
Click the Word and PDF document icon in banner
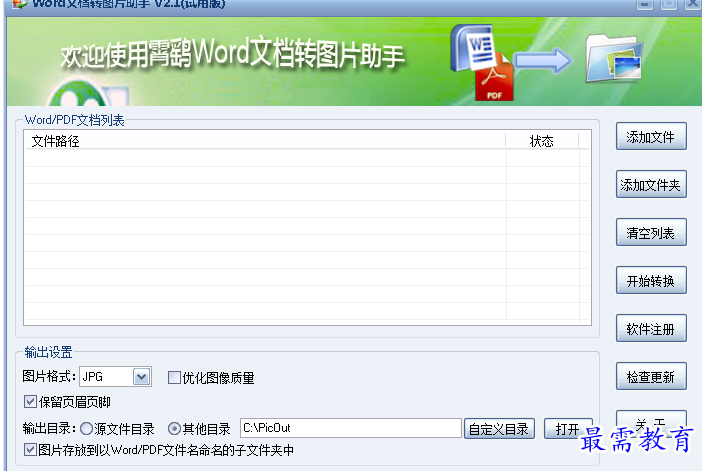pyautogui.click(x=482, y=62)
